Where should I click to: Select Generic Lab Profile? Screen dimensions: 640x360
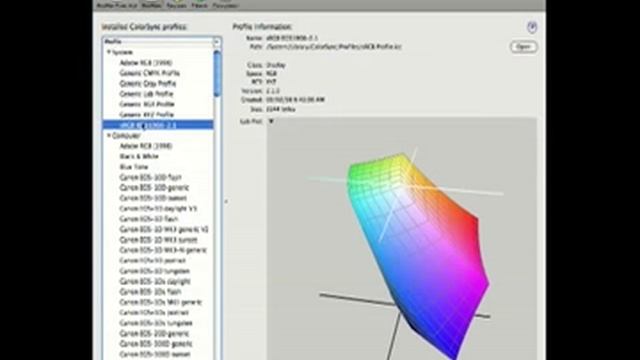point(146,94)
